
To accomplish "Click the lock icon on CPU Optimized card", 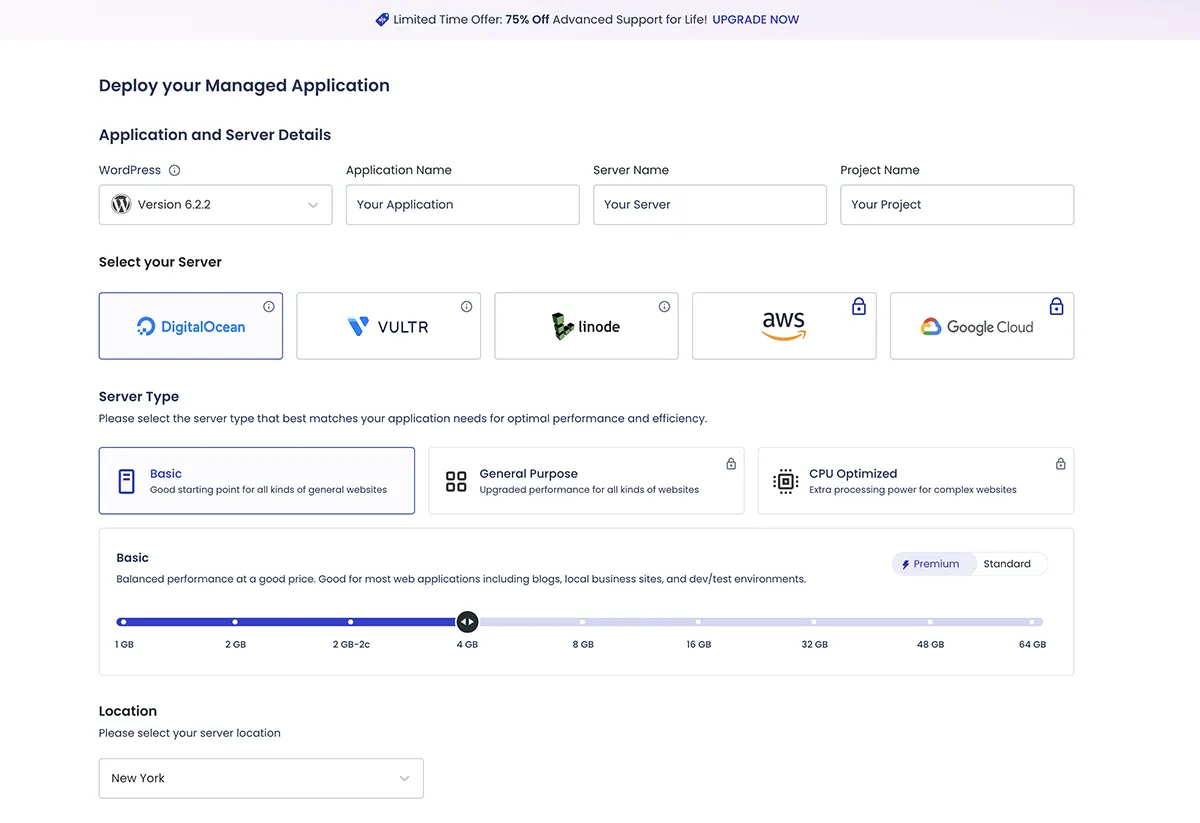I will pyautogui.click(x=1061, y=463).
